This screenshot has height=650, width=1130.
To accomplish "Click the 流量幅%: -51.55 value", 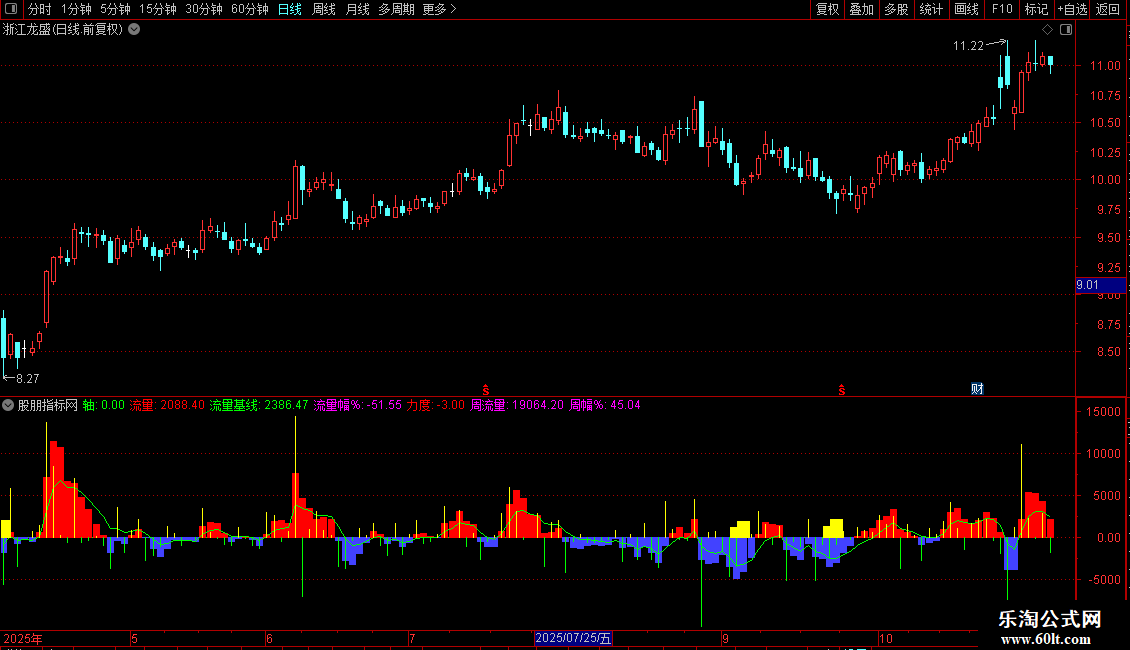I will 357,405.
